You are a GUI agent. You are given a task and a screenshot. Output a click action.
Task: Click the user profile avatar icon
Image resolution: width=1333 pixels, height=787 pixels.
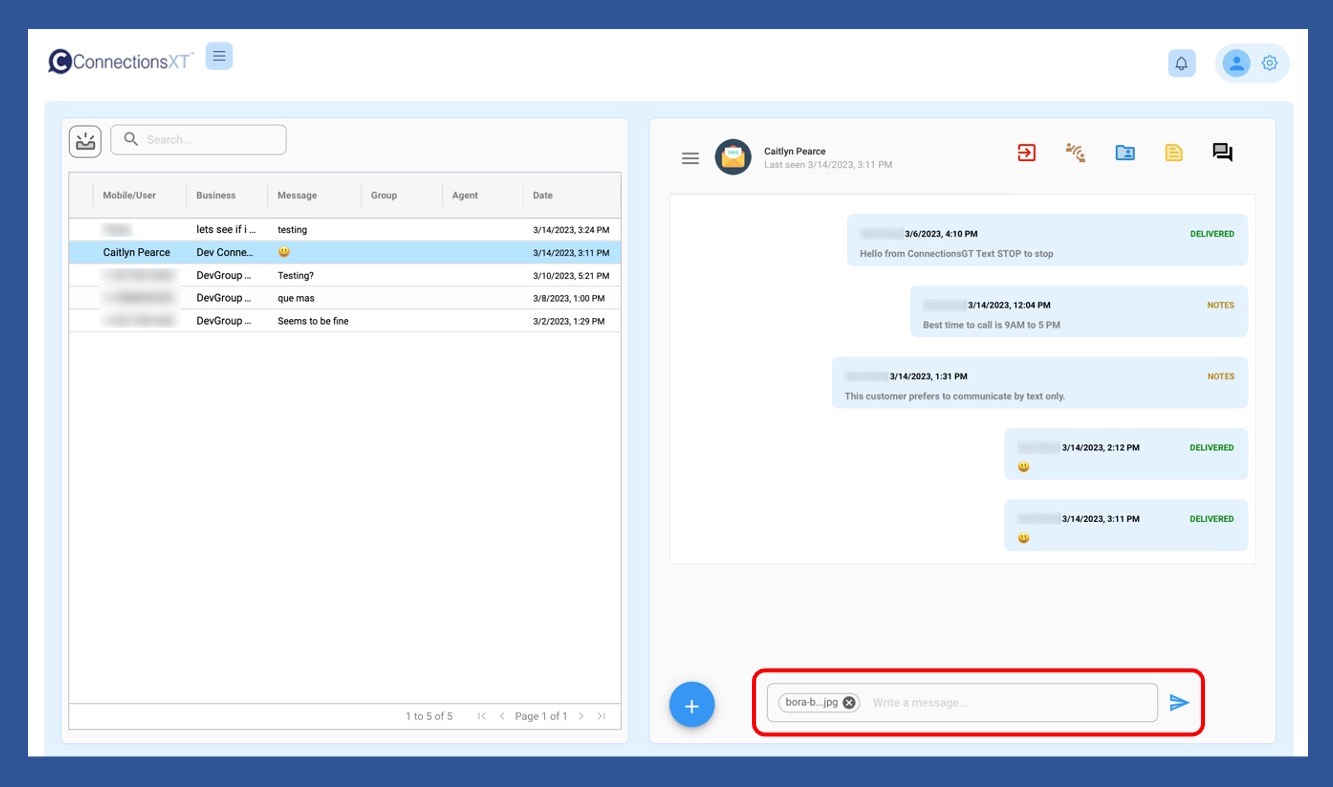pos(1236,63)
